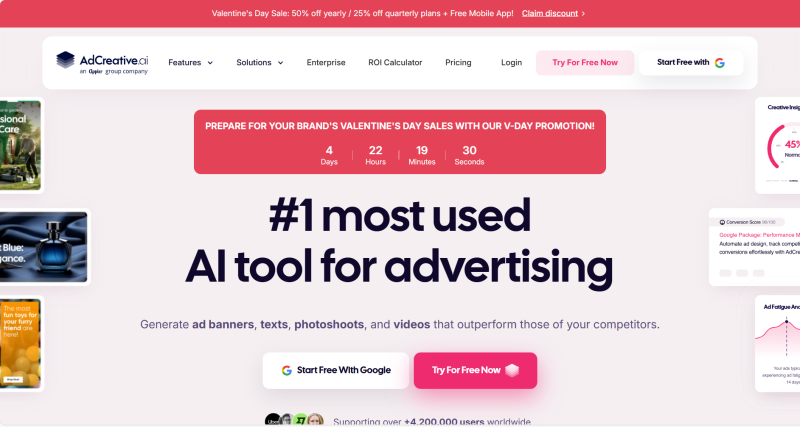Click the Valentine's Day promotion countdown banner

coord(400,142)
